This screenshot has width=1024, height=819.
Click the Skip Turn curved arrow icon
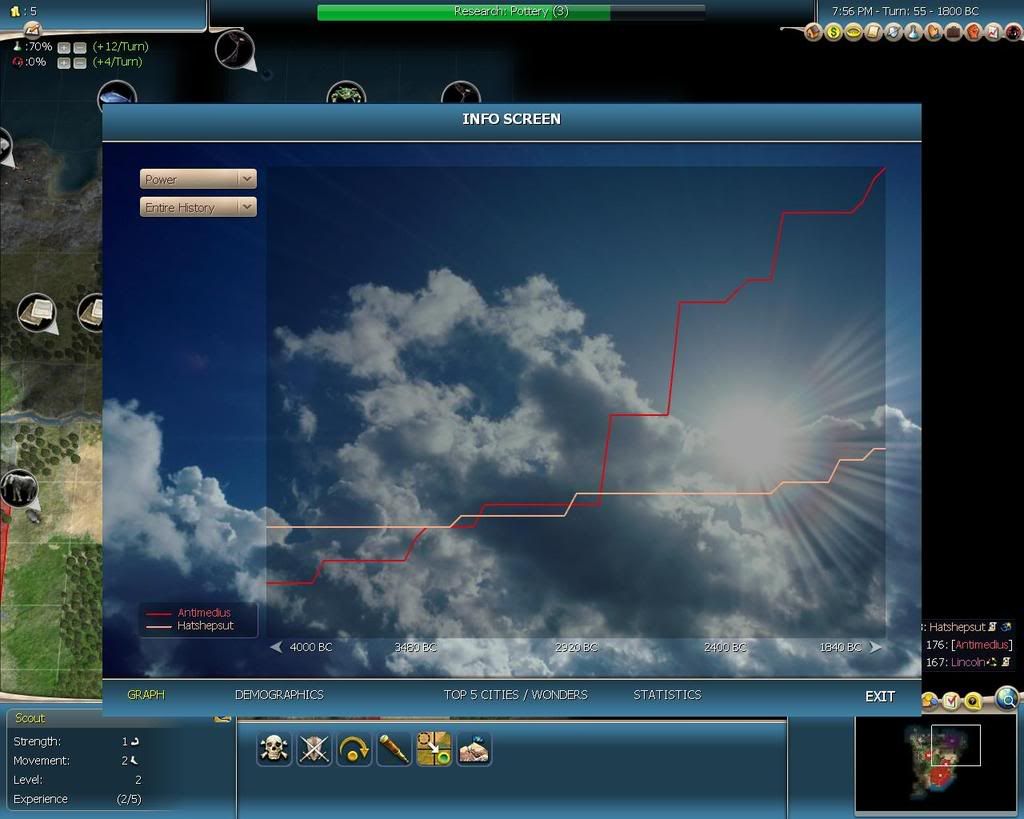pos(354,748)
